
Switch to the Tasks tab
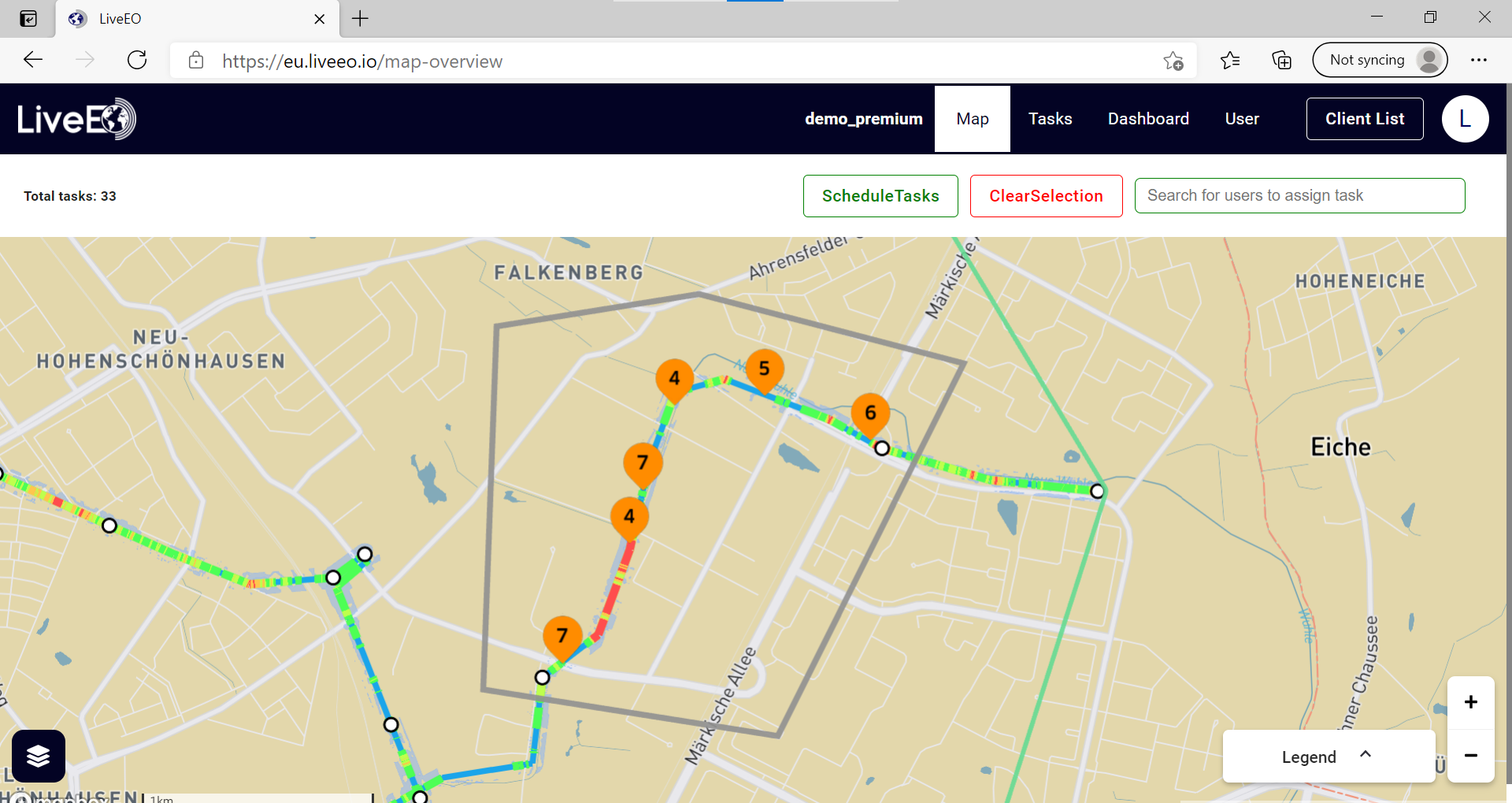[1050, 119]
